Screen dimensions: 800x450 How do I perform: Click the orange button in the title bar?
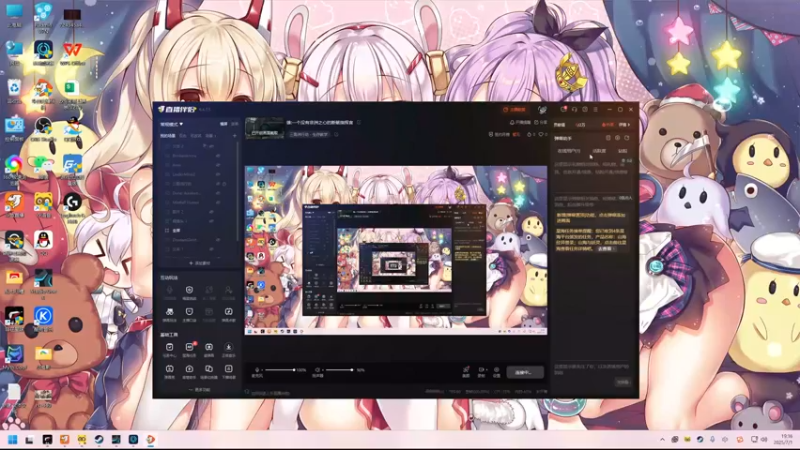coord(514,110)
